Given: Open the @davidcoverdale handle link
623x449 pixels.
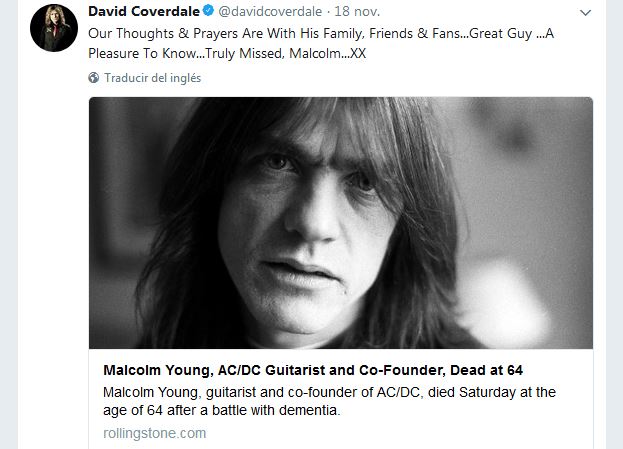Looking at the screenshot, I should coord(270,11).
